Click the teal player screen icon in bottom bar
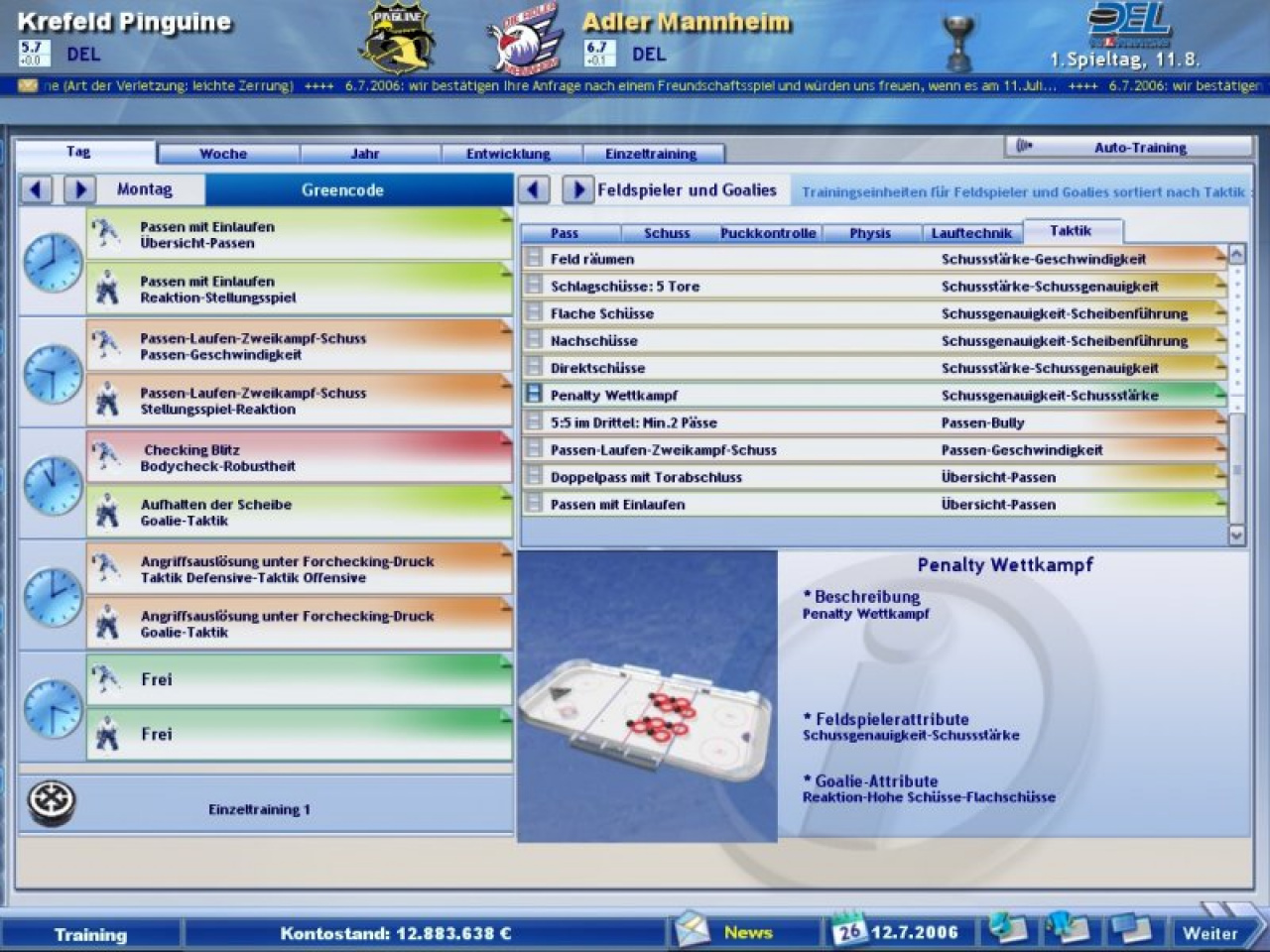1270x952 pixels. 1007,929
